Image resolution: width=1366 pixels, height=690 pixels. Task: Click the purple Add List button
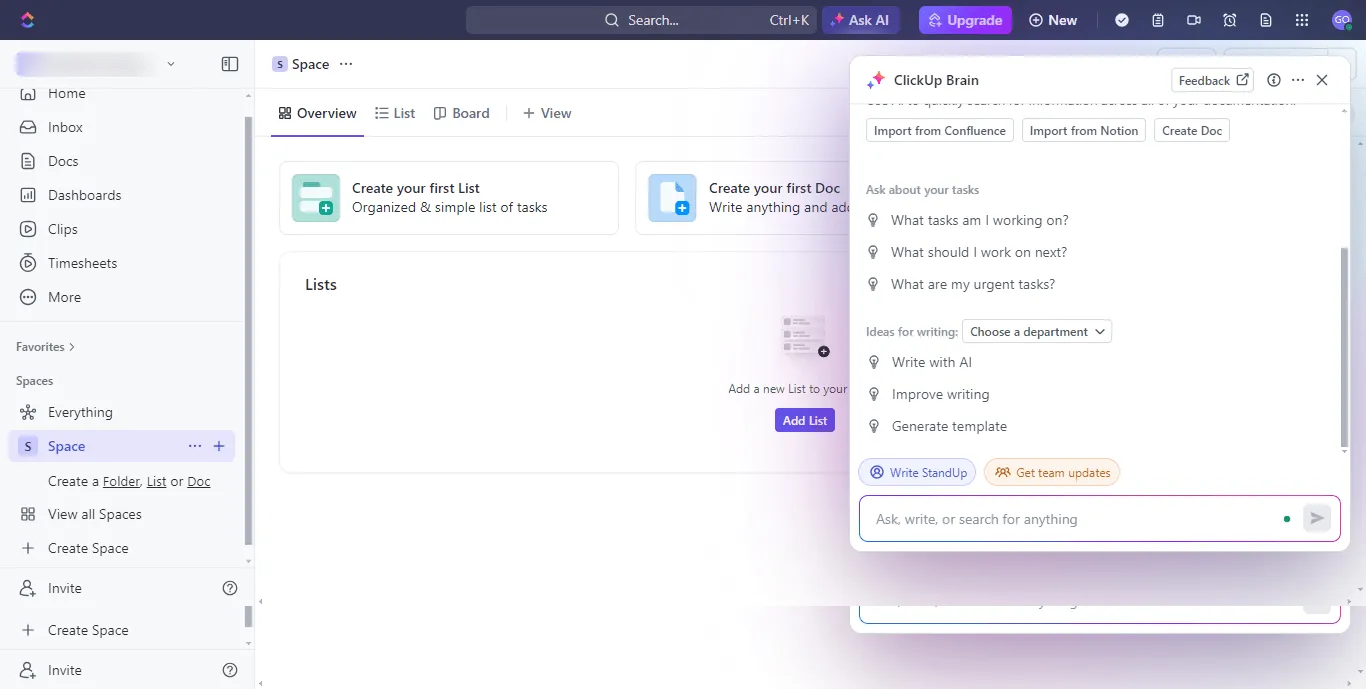pyautogui.click(x=805, y=420)
